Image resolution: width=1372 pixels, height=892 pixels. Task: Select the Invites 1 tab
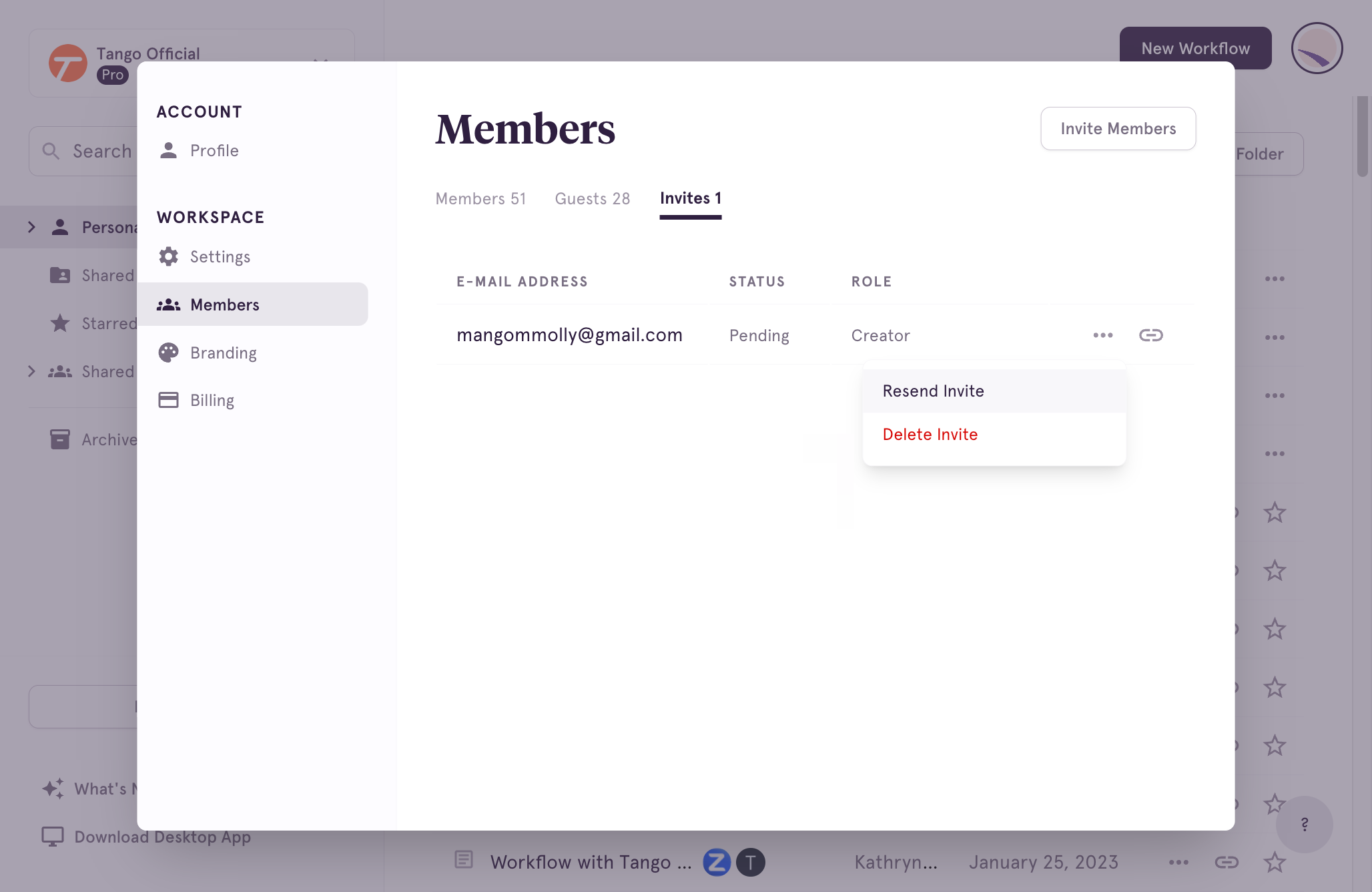tap(691, 198)
